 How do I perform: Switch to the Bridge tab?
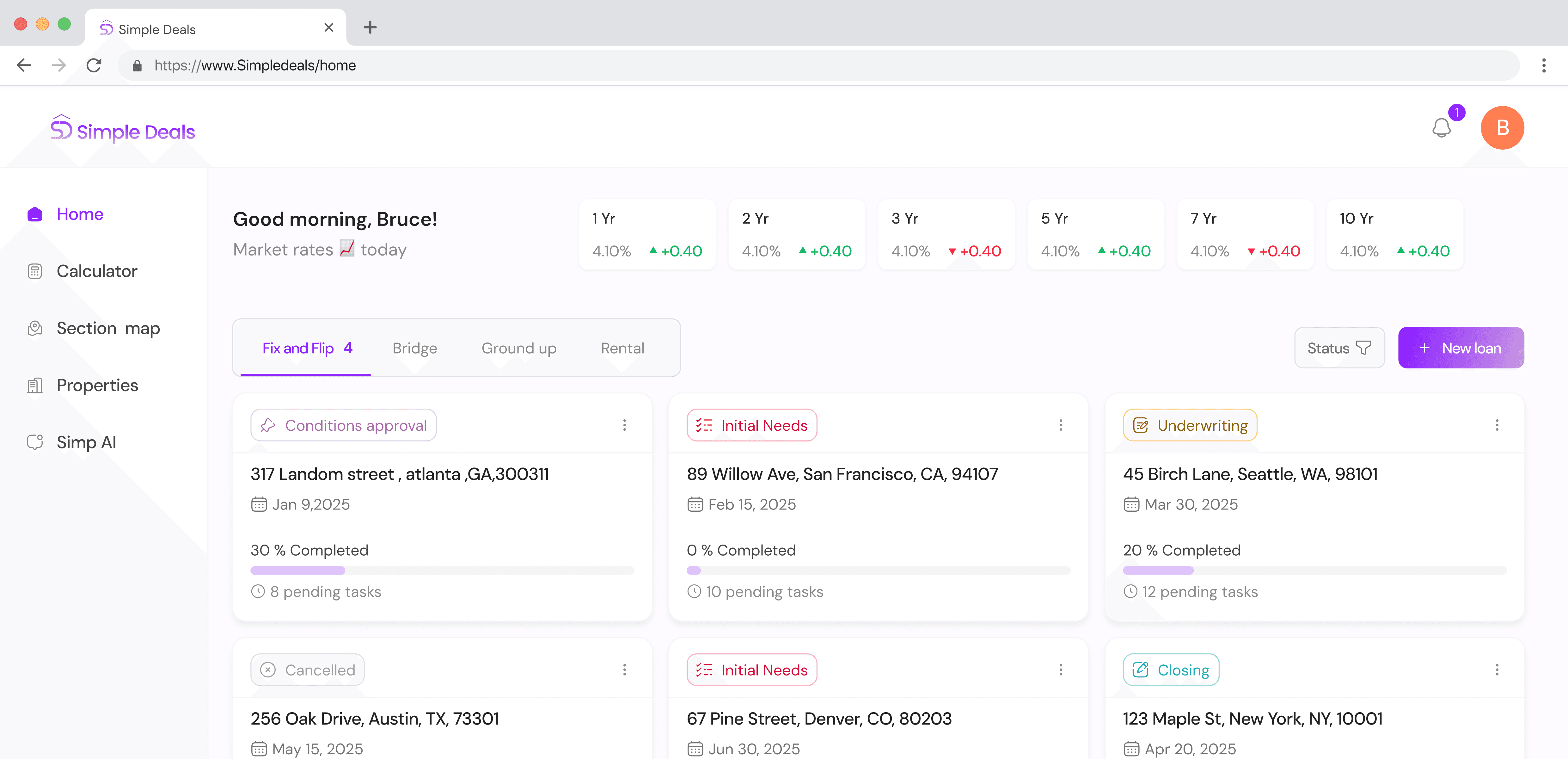(x=414, y=349)
